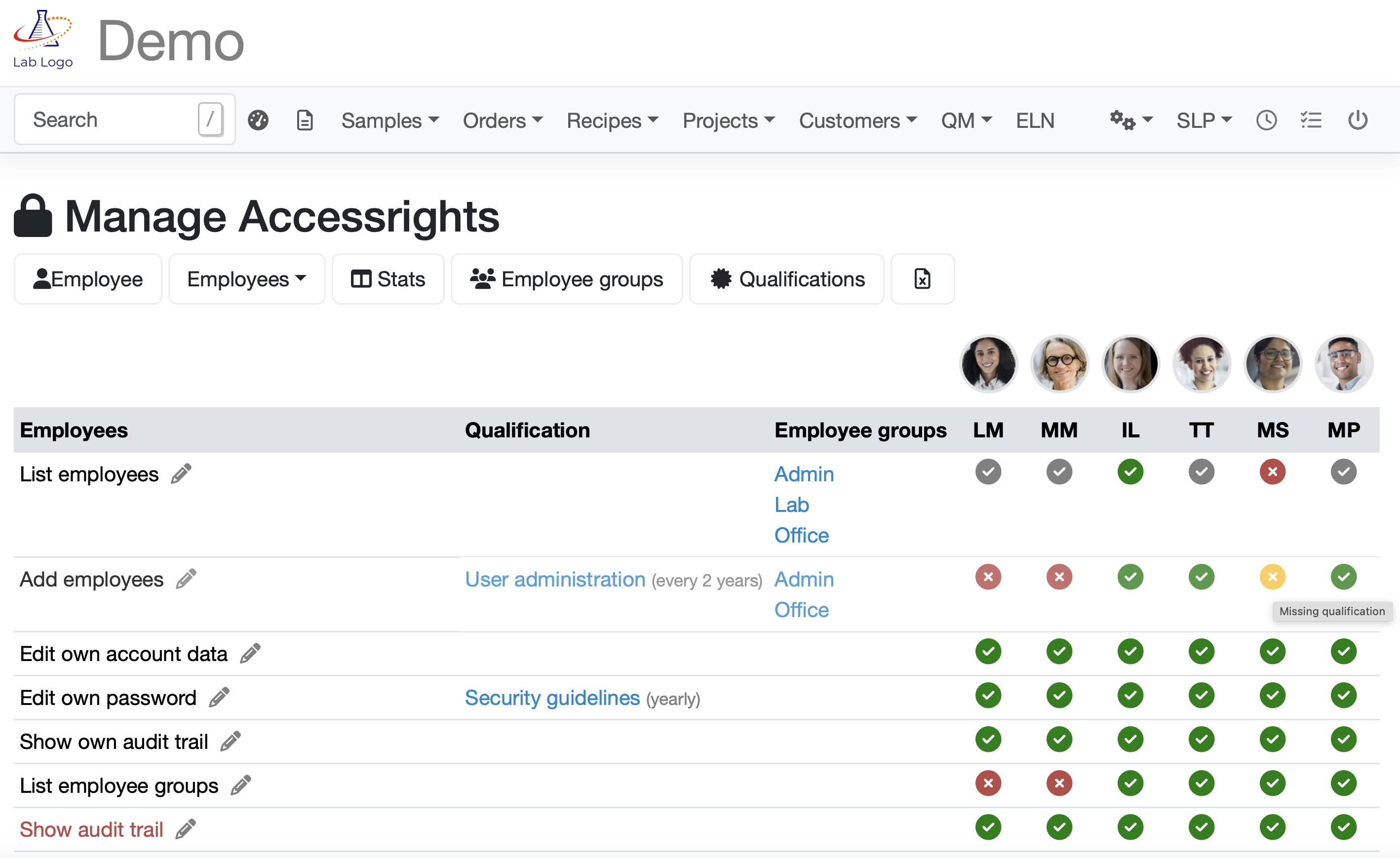Toggle MS access for List employees
The height and width of the screenshot is (858, 1400).
pyautogui.click(x=1273, y=471)
